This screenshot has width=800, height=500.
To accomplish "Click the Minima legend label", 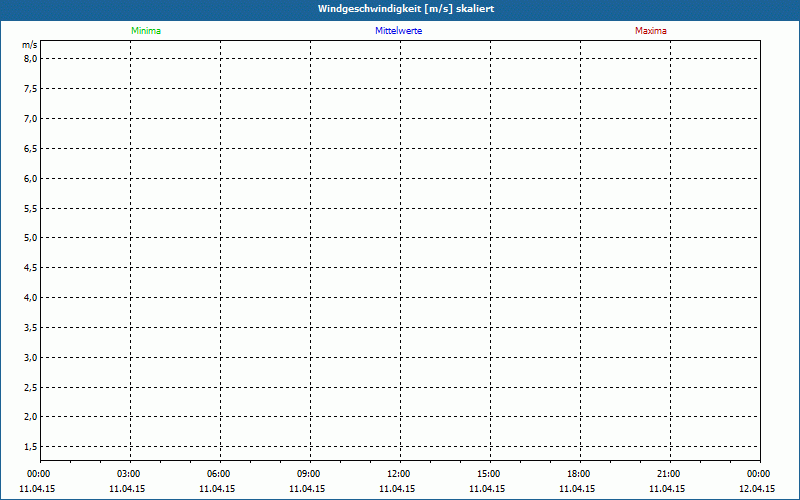I will pyautogui.click(x=146, y=31).
